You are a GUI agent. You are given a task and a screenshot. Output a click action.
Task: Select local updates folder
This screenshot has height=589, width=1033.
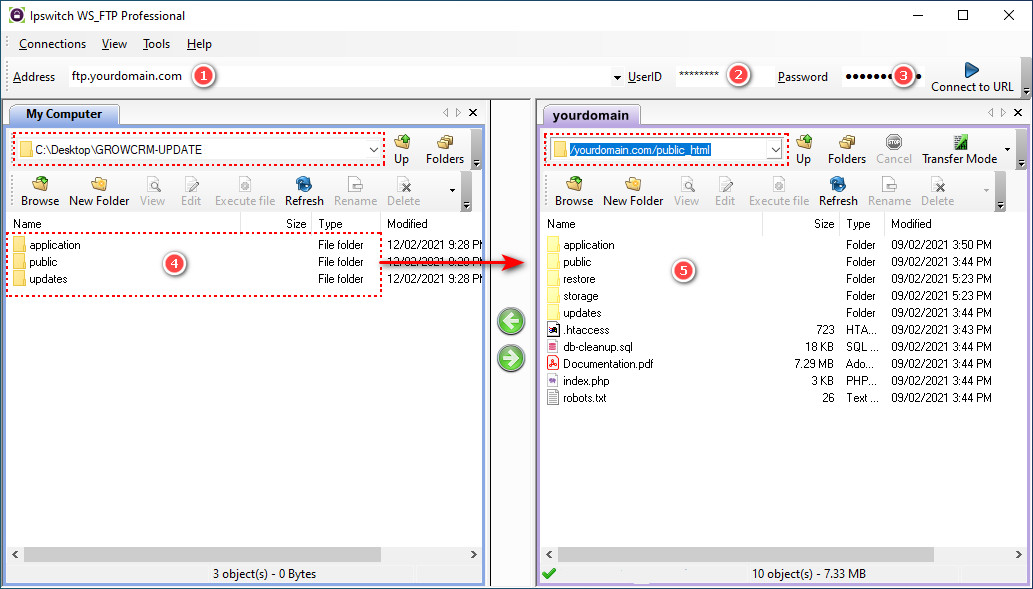point(40,279)
